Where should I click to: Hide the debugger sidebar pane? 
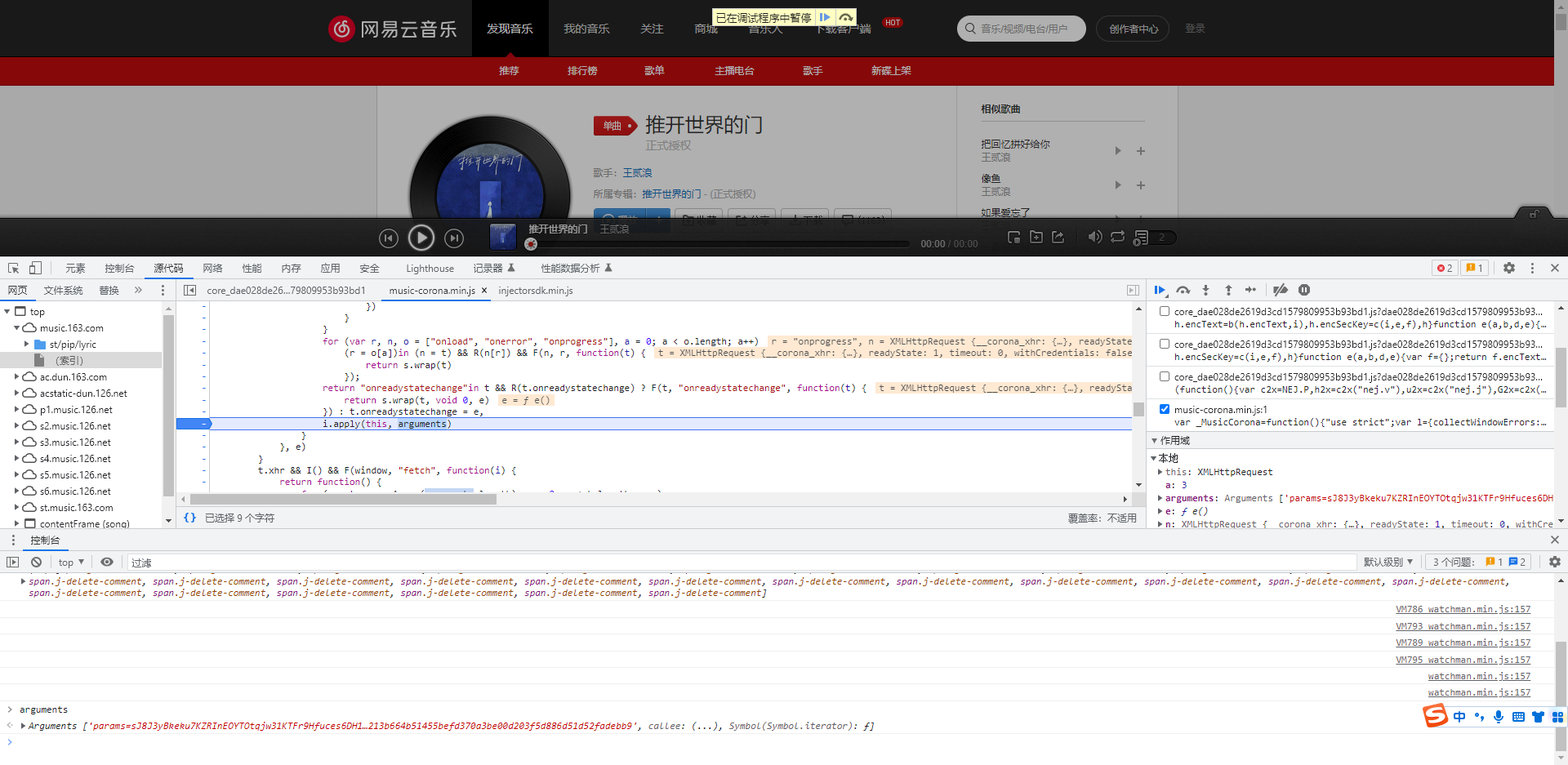click(1133, 290)
